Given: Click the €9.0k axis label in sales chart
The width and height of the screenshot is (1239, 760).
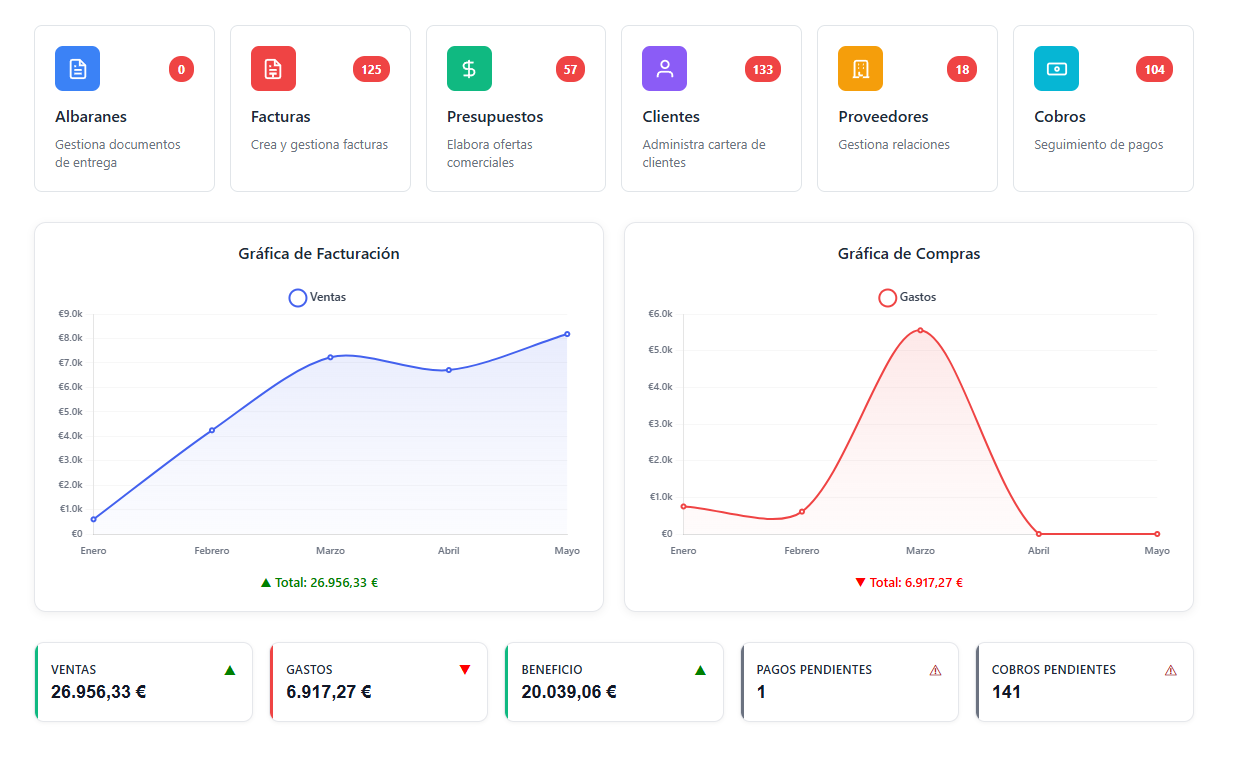Looking at the screenshot, I should 70,314.
